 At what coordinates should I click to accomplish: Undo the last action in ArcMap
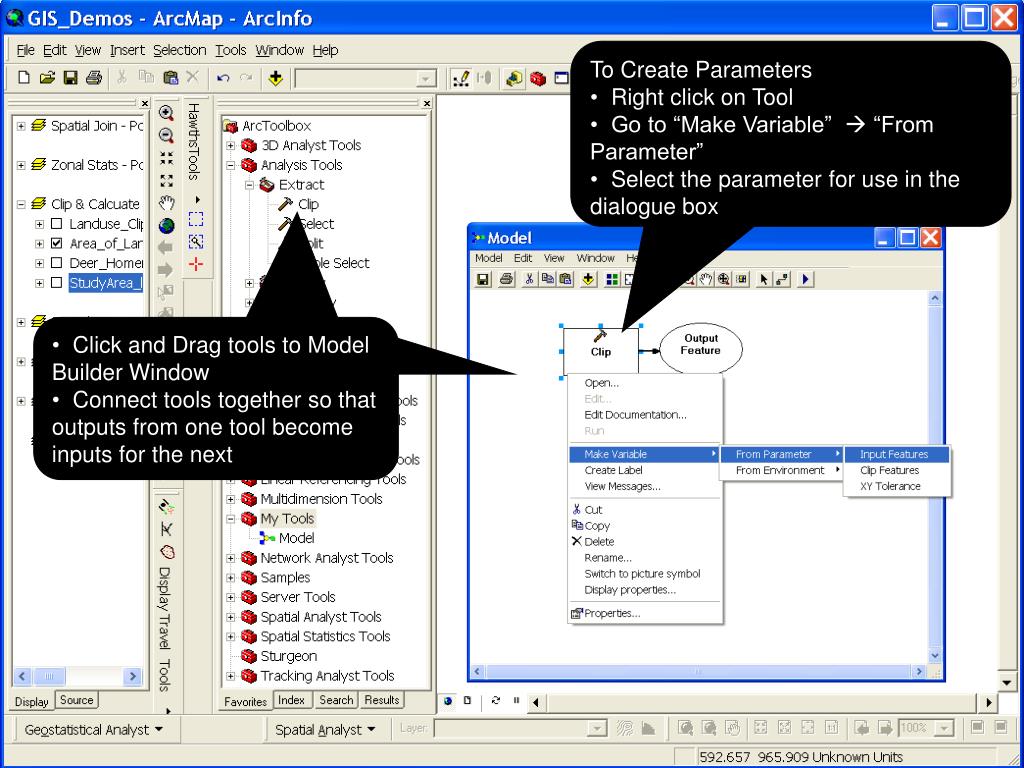pyautogui.click(x=223, y=78)
